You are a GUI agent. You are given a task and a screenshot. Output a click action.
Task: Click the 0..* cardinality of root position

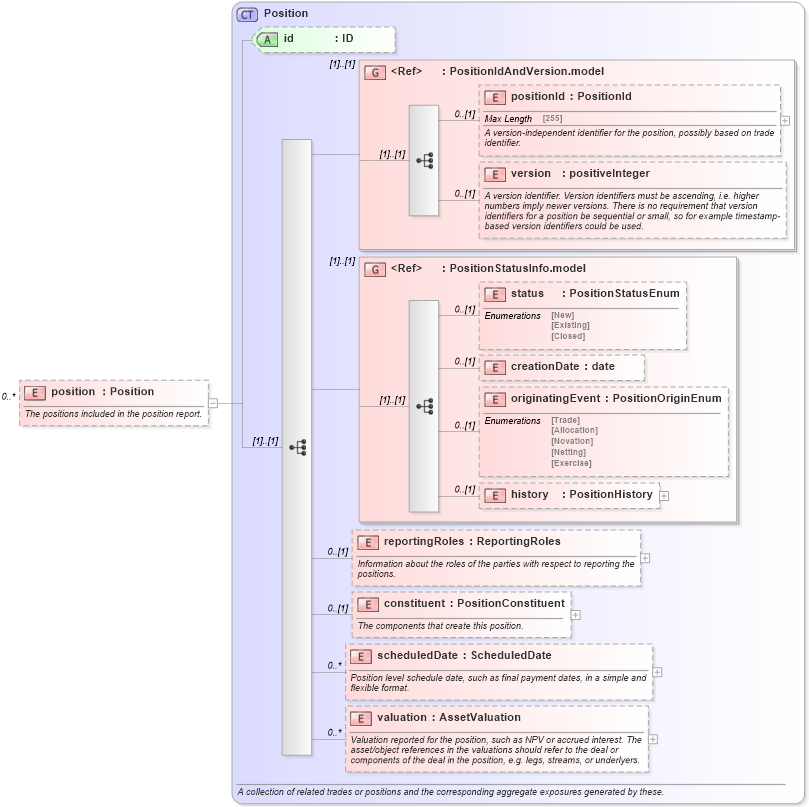coord(9,396)
